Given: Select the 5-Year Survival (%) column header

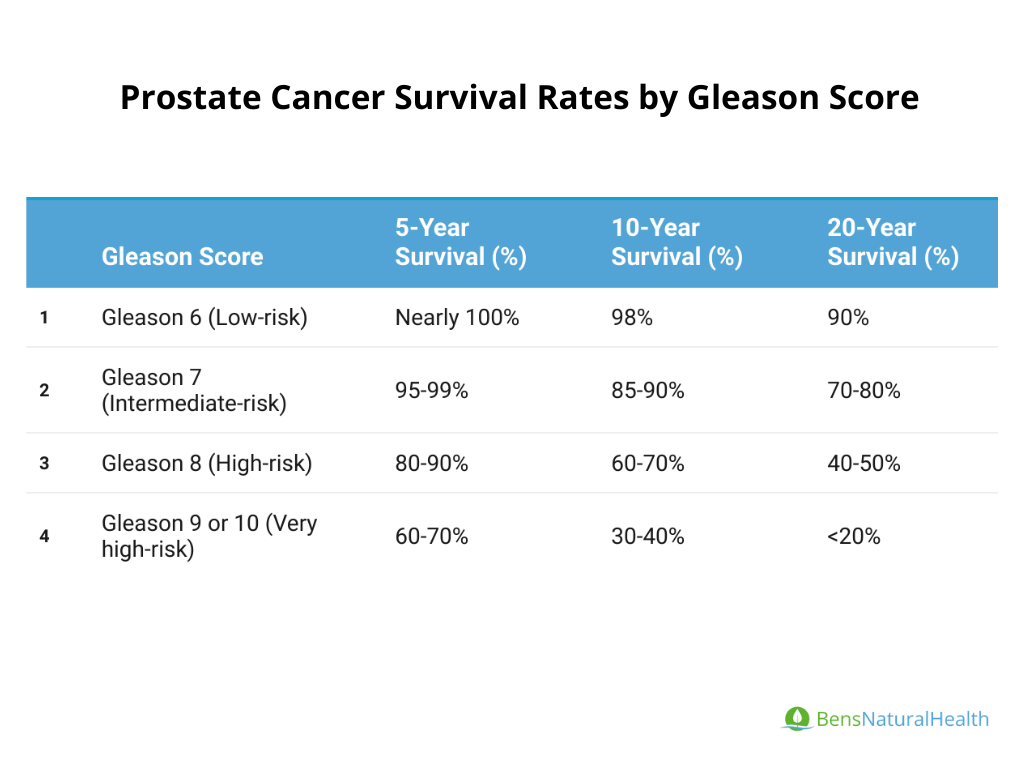Looking at the screenshot, I should click(x=460, y=243).
